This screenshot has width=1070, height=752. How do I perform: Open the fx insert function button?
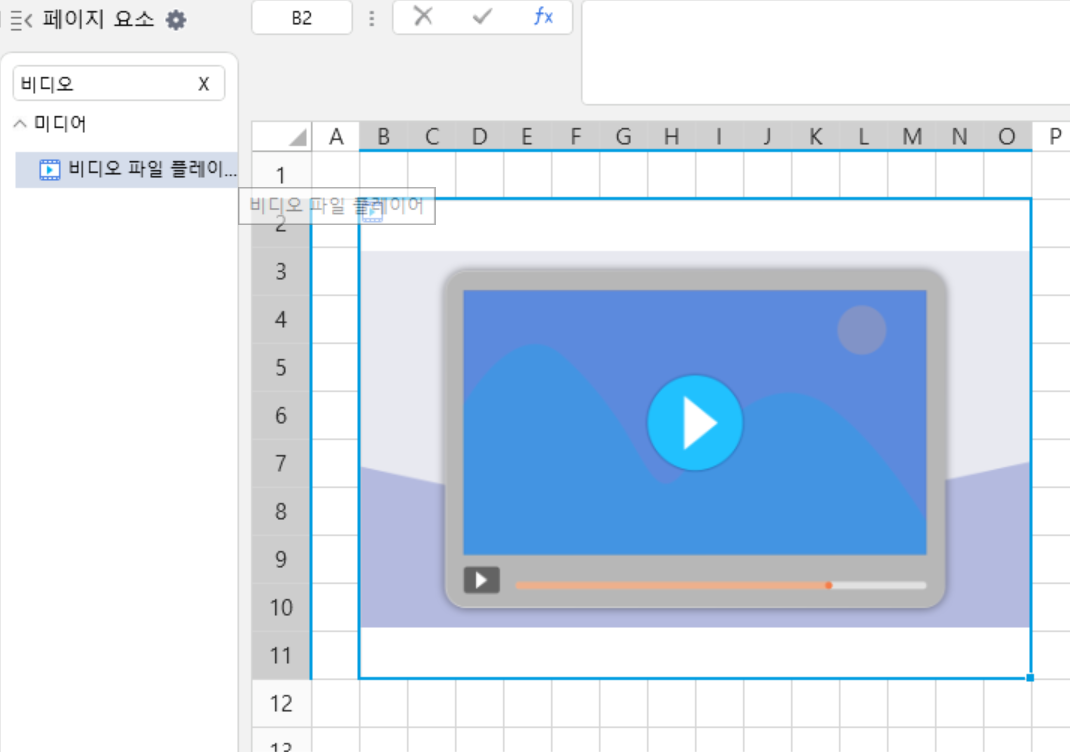pyautogui.click(x=543, y=16)
